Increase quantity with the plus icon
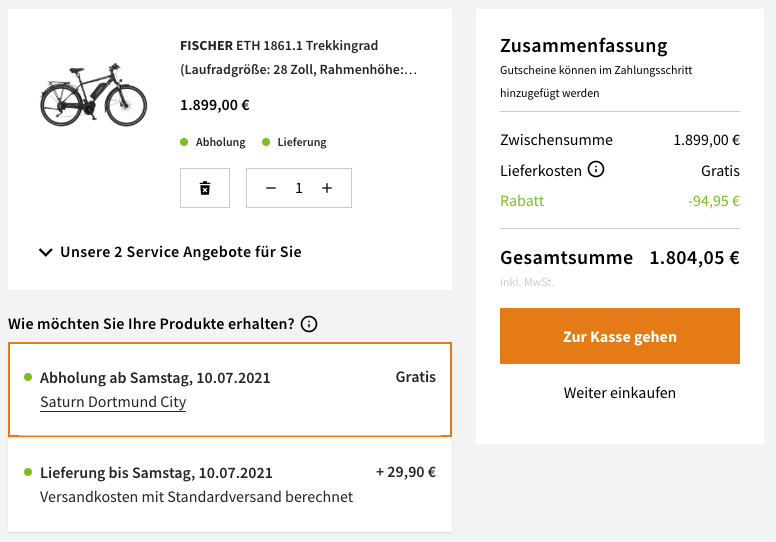The width and height of the screenshot is (776, 542). [327, 188]
